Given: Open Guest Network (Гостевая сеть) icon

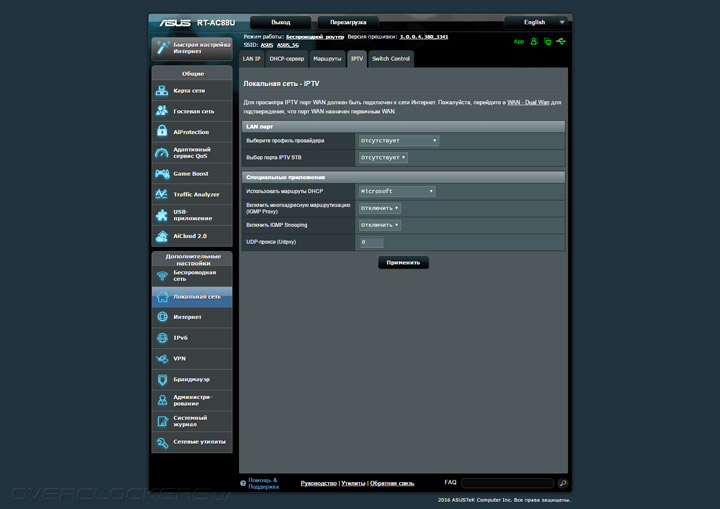Looking at the screenshot, I should pyautogui.click(x=162, y=111).
